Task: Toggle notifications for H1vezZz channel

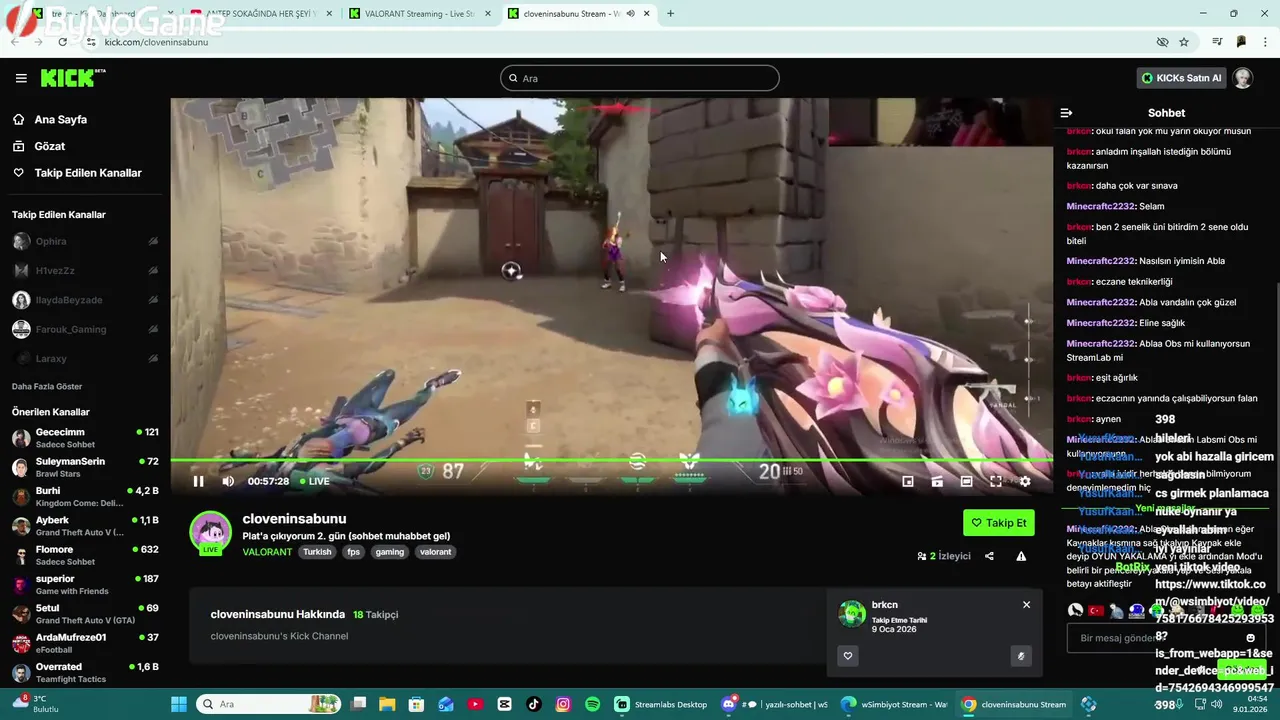Action: tap(153, 270)
